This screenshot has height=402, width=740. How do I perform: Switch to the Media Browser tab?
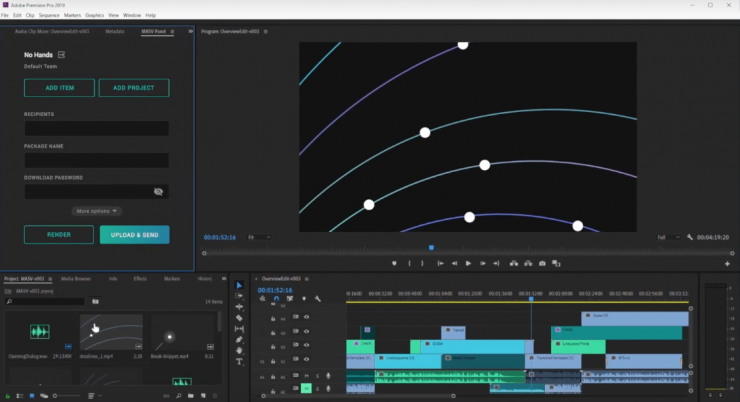[76, 278]
